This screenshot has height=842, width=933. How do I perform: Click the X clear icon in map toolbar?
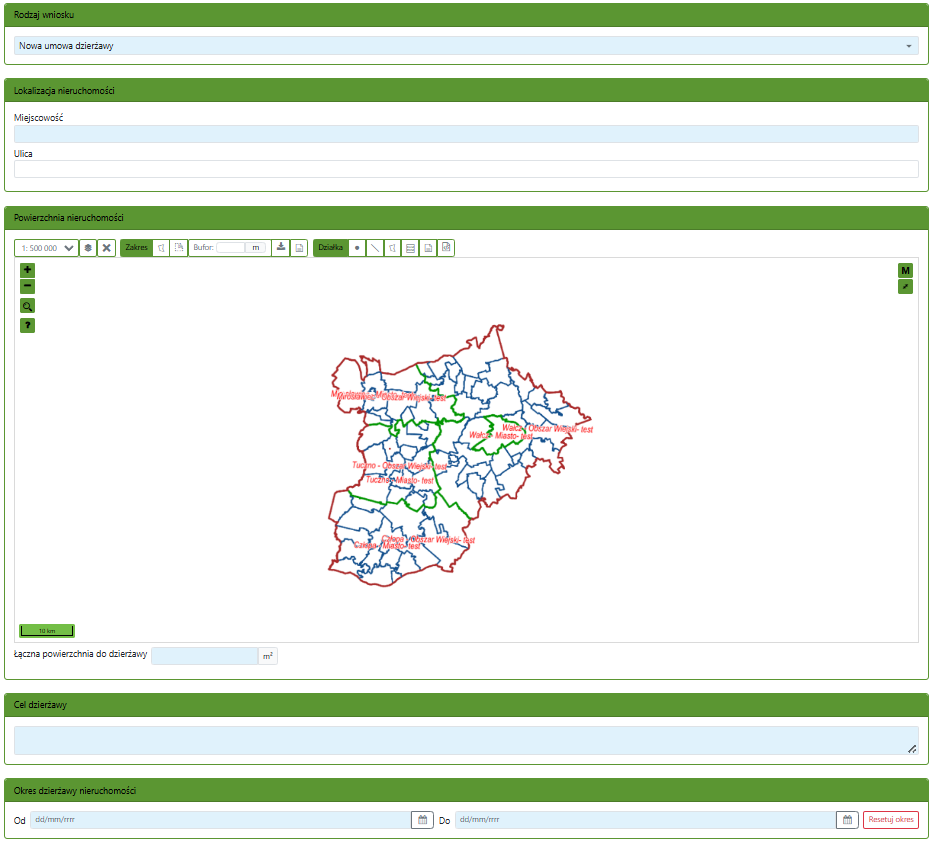tap(106, 248)
